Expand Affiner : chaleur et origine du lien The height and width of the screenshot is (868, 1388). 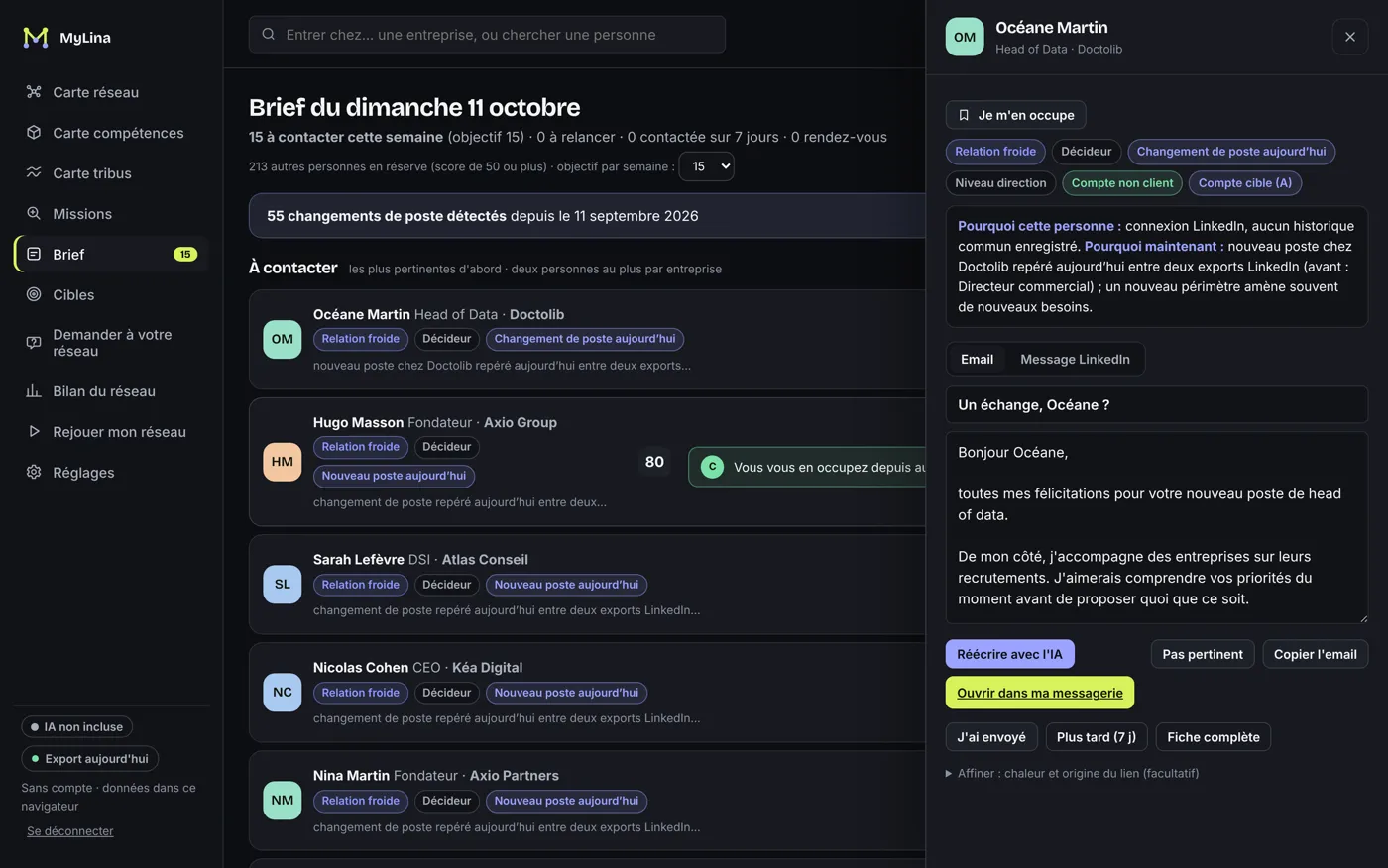point(1073,774)
